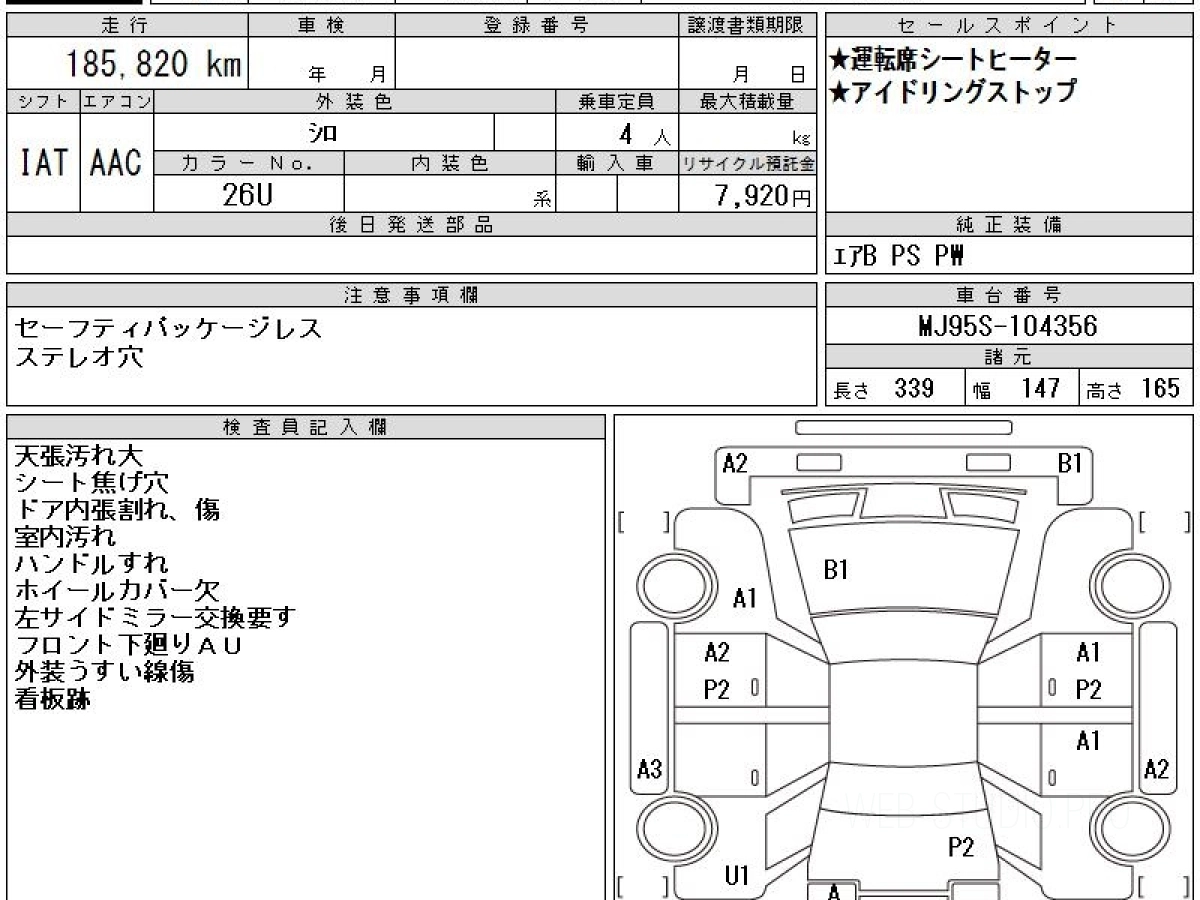The image size is (1200, 900).
Task: Click the 内装色 header
Action: (450, 163)
